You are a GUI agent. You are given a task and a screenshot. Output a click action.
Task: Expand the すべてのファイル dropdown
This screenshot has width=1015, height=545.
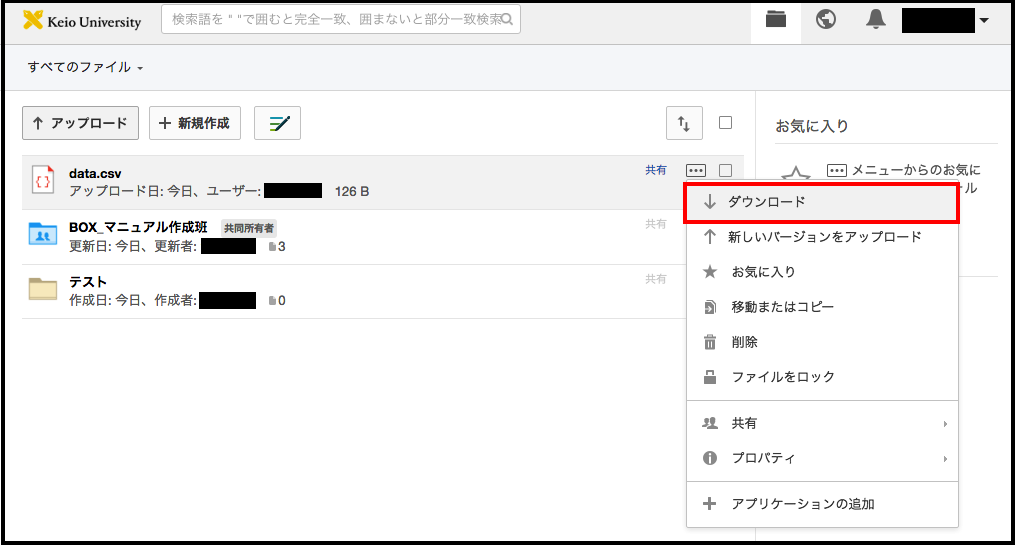(x=85, y=67)
